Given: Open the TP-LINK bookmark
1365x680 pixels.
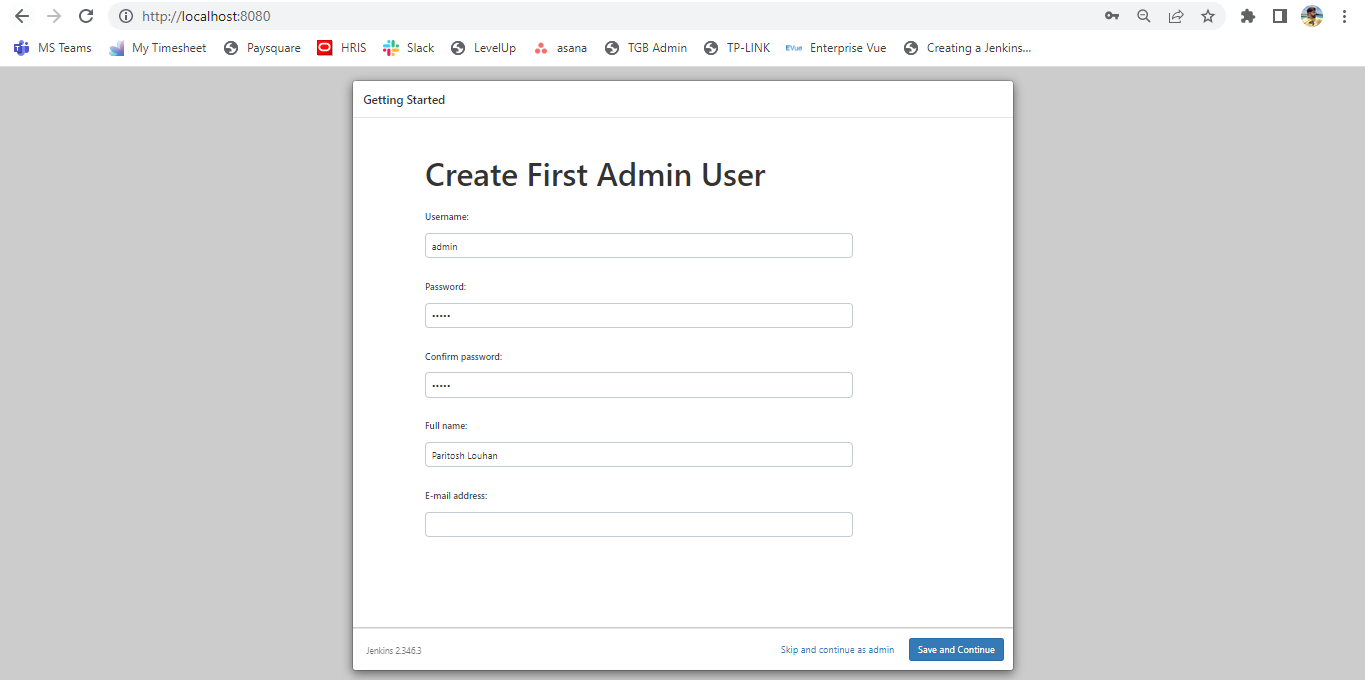Looking at the screenshot, I should click(x=737, y=47).
